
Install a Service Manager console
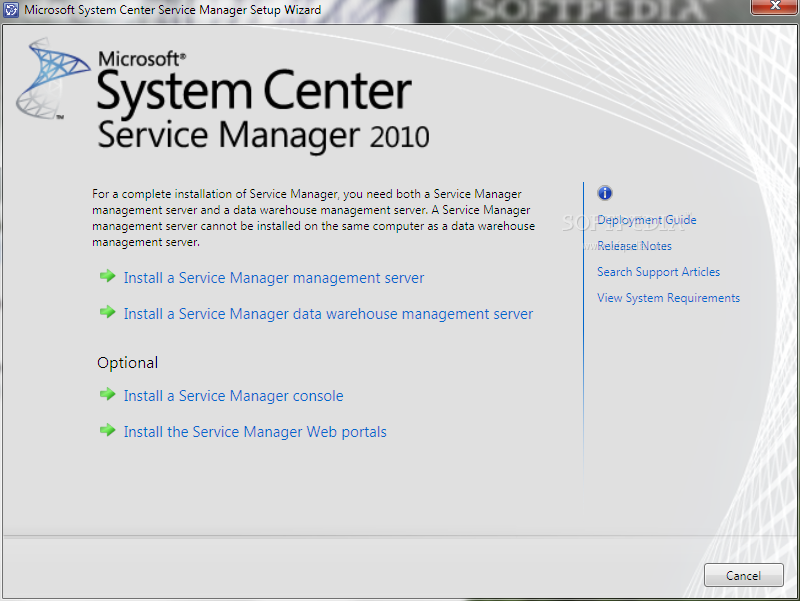[233, 396]
